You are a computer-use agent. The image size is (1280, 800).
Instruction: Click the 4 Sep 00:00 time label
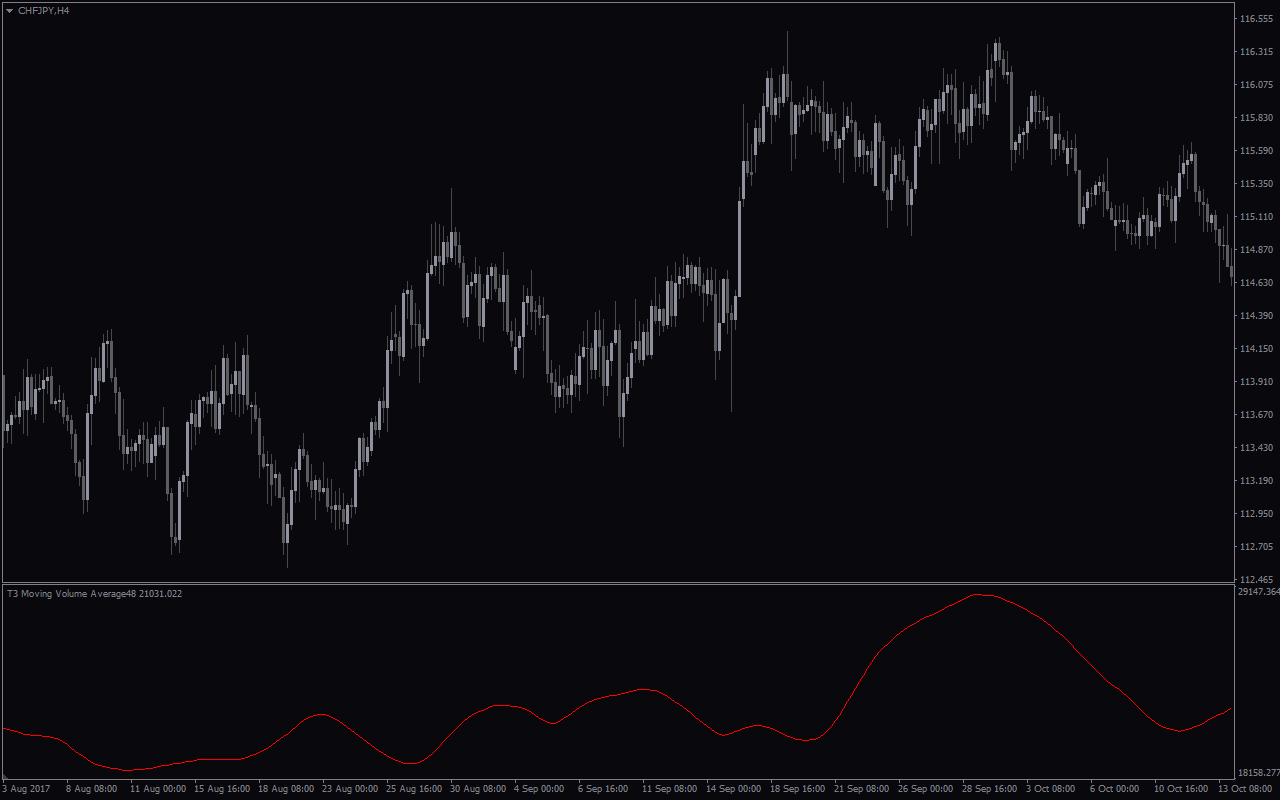pyautogui.click(x=539, y=789)
